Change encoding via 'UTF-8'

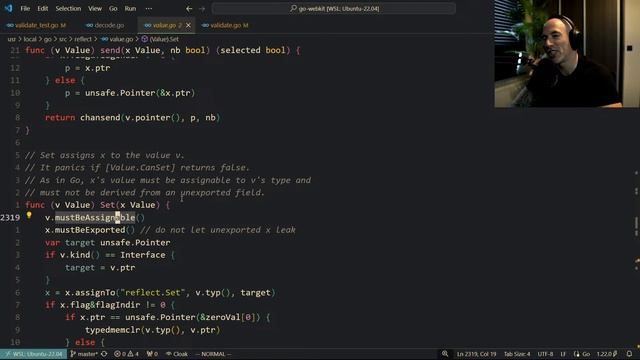(545, 354)
